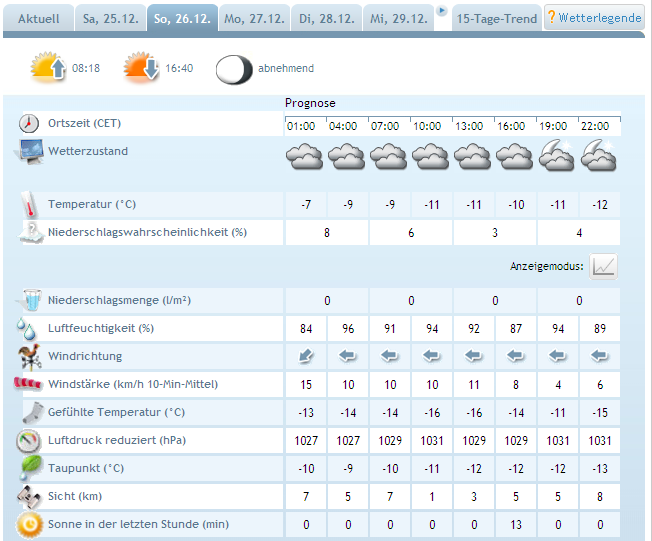The height and width of the screenshot is (541, 652).
Task: Click the clock icon beside Ortszeit (CET)
Action: point(29,124)
